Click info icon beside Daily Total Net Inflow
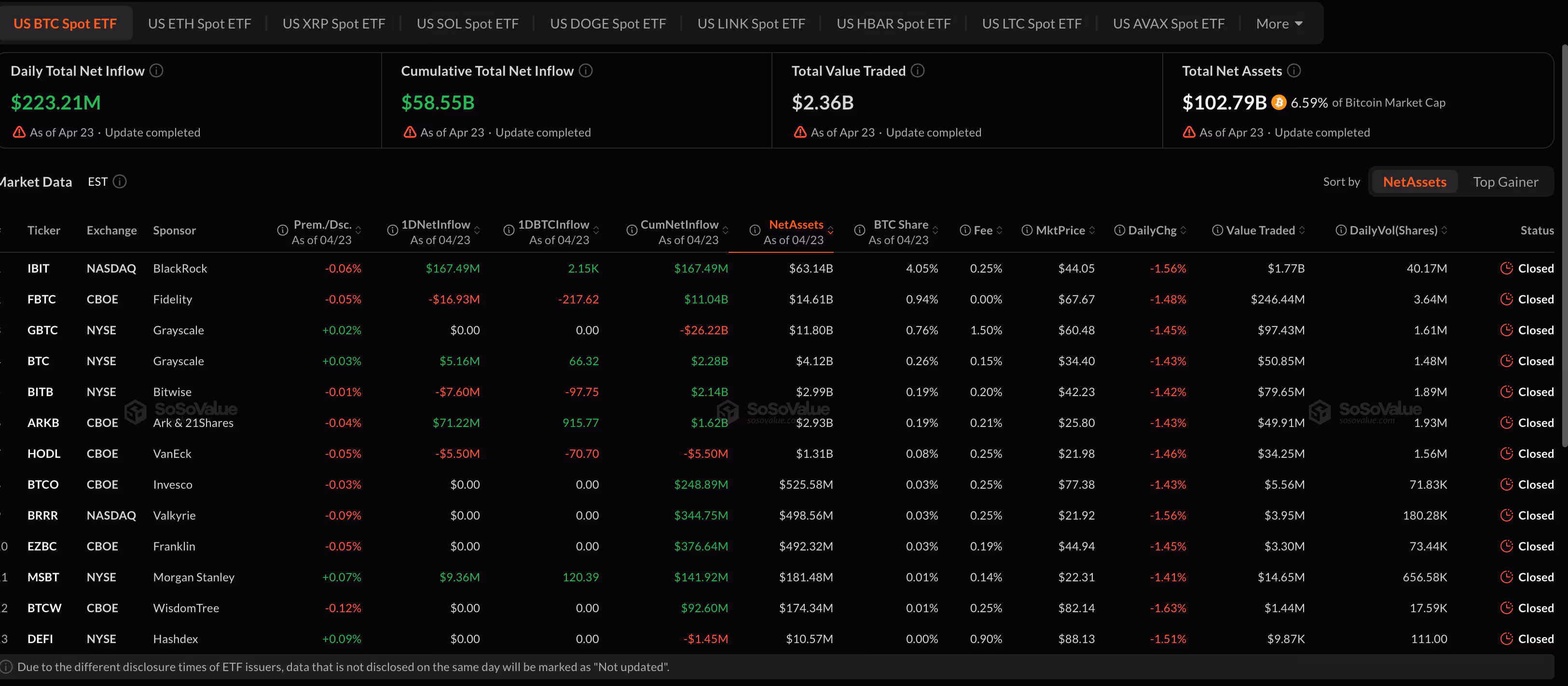Screen dimensions: 1568x686 coord(156,70)
